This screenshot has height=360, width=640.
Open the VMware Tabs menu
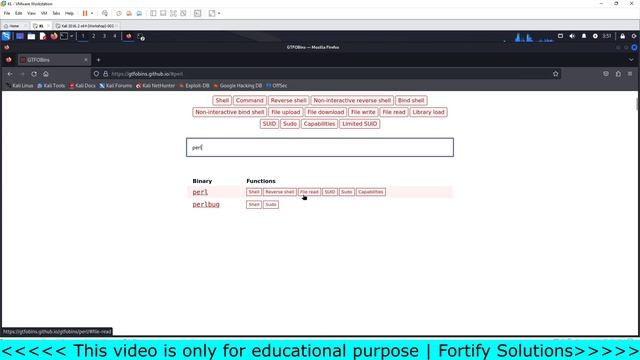click(56, 13)
